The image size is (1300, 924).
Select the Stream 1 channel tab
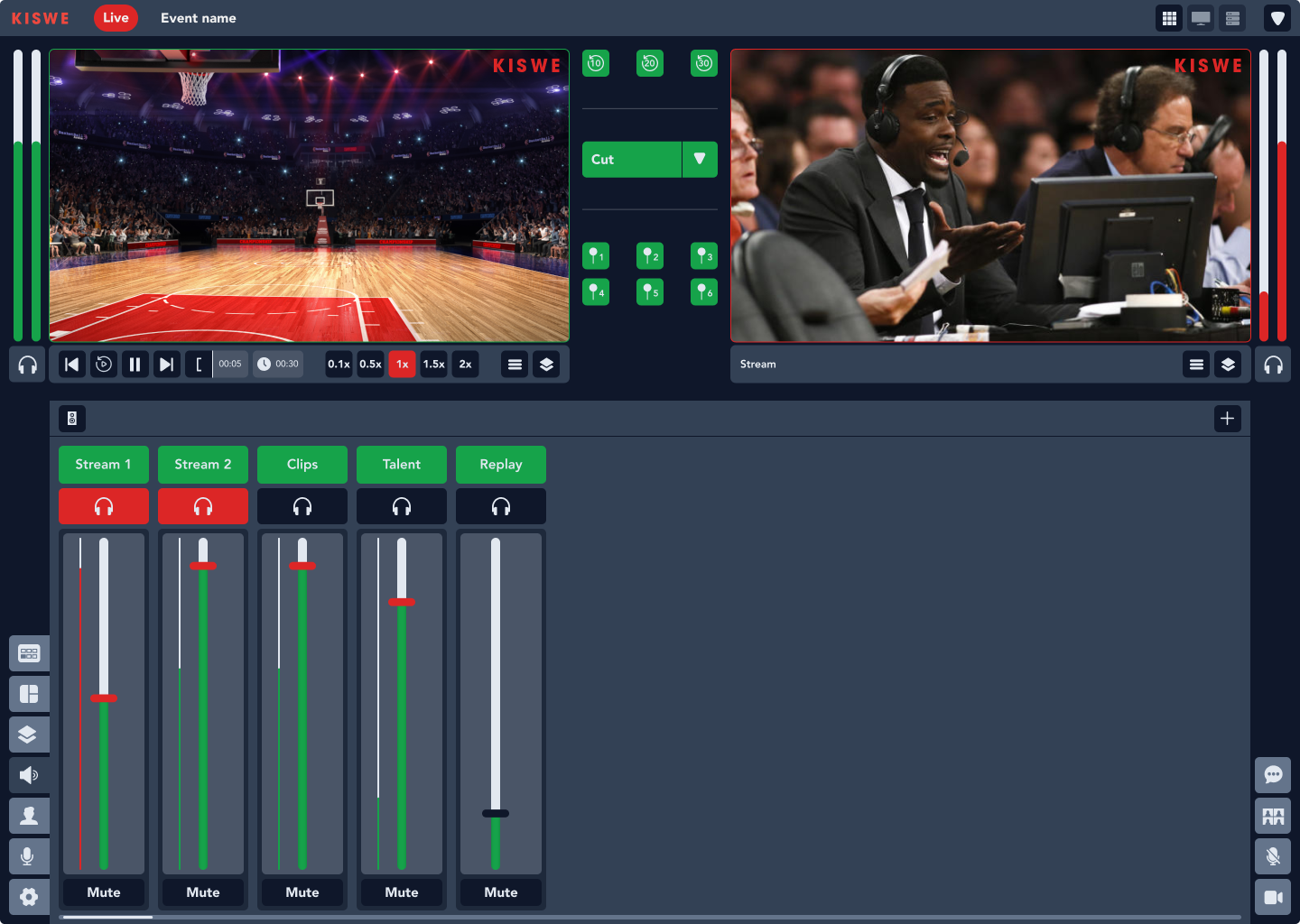tap(104, 464)
